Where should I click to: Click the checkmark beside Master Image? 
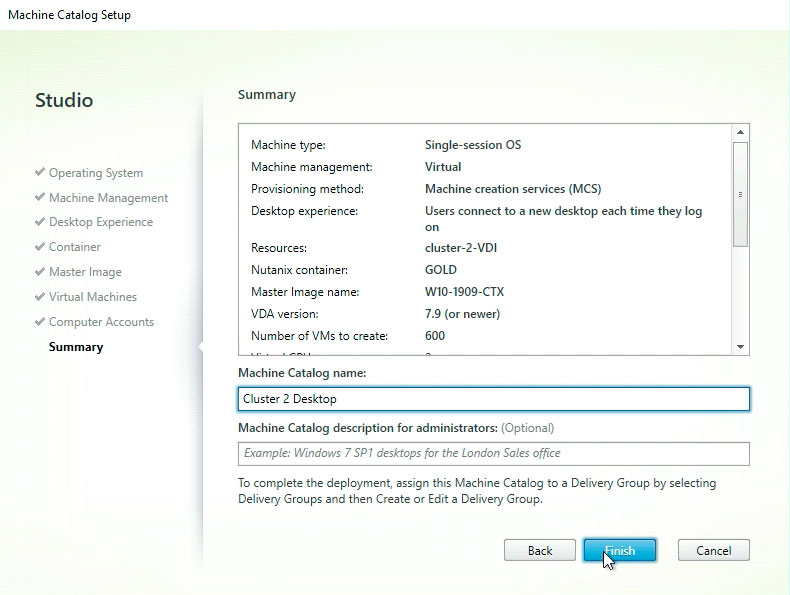40,272
